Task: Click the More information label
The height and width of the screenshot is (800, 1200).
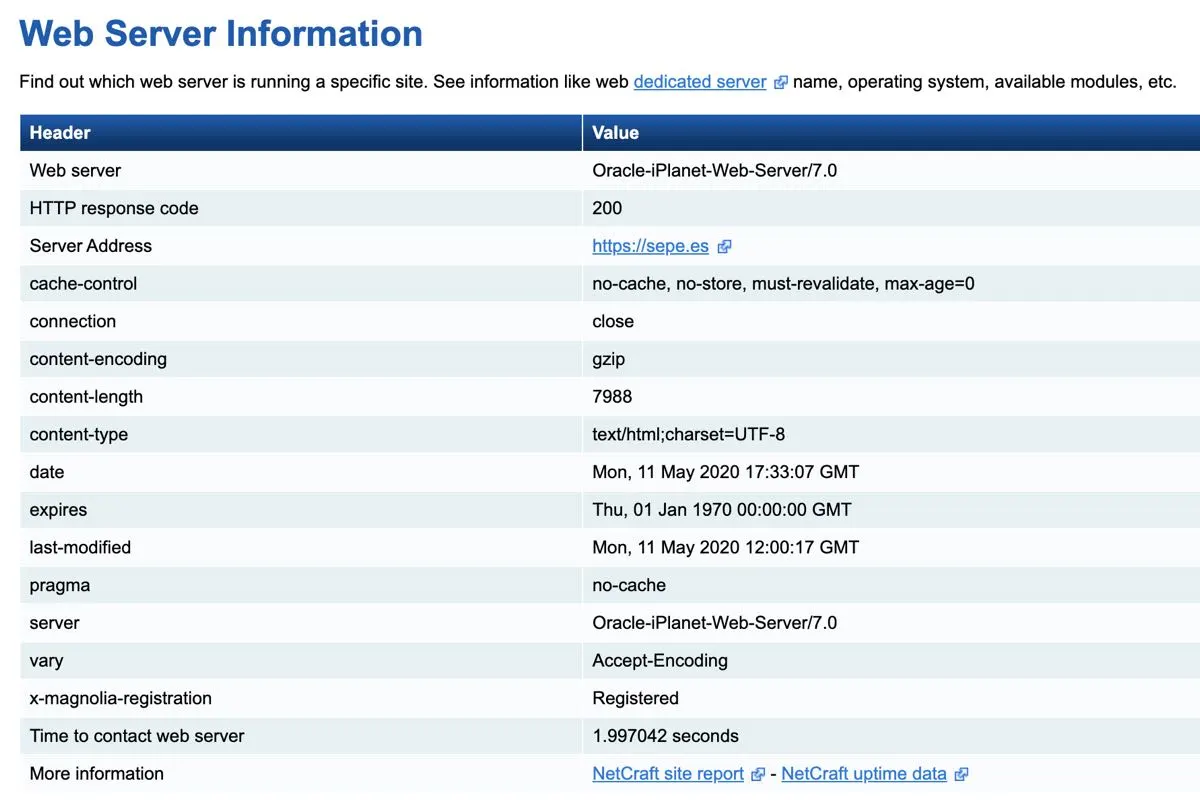Action: pyautogui.click(x=96, y=774)
